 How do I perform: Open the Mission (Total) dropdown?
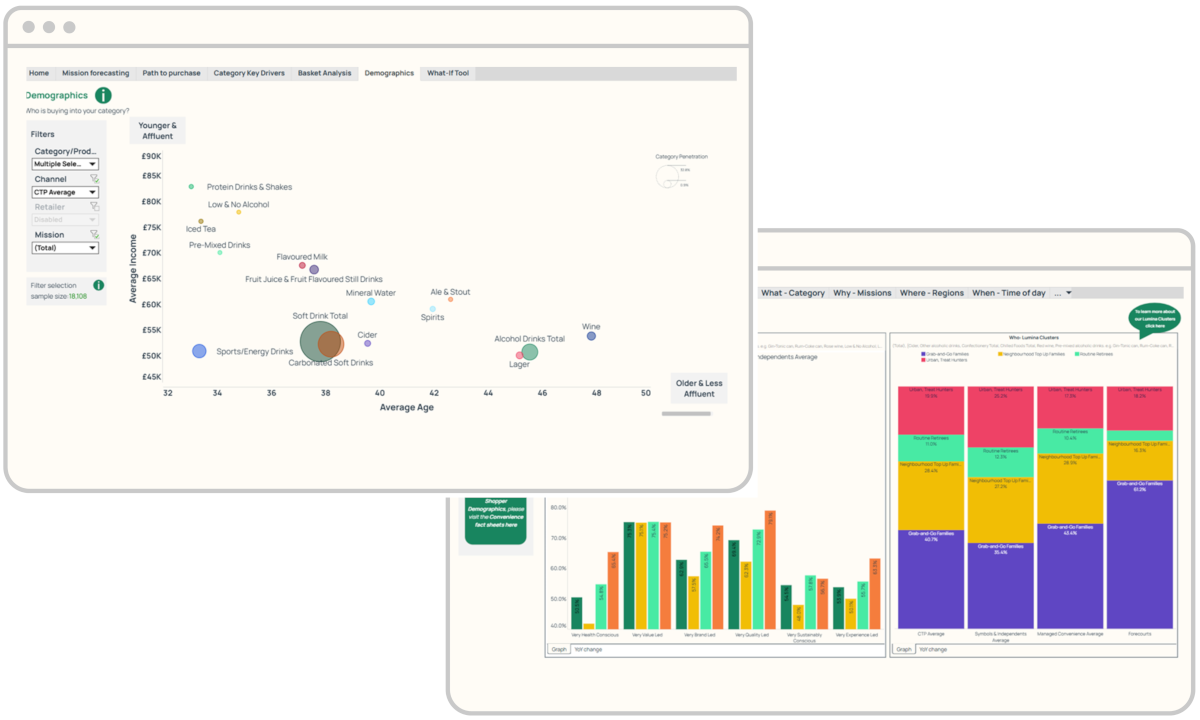(x=66, y=247)
